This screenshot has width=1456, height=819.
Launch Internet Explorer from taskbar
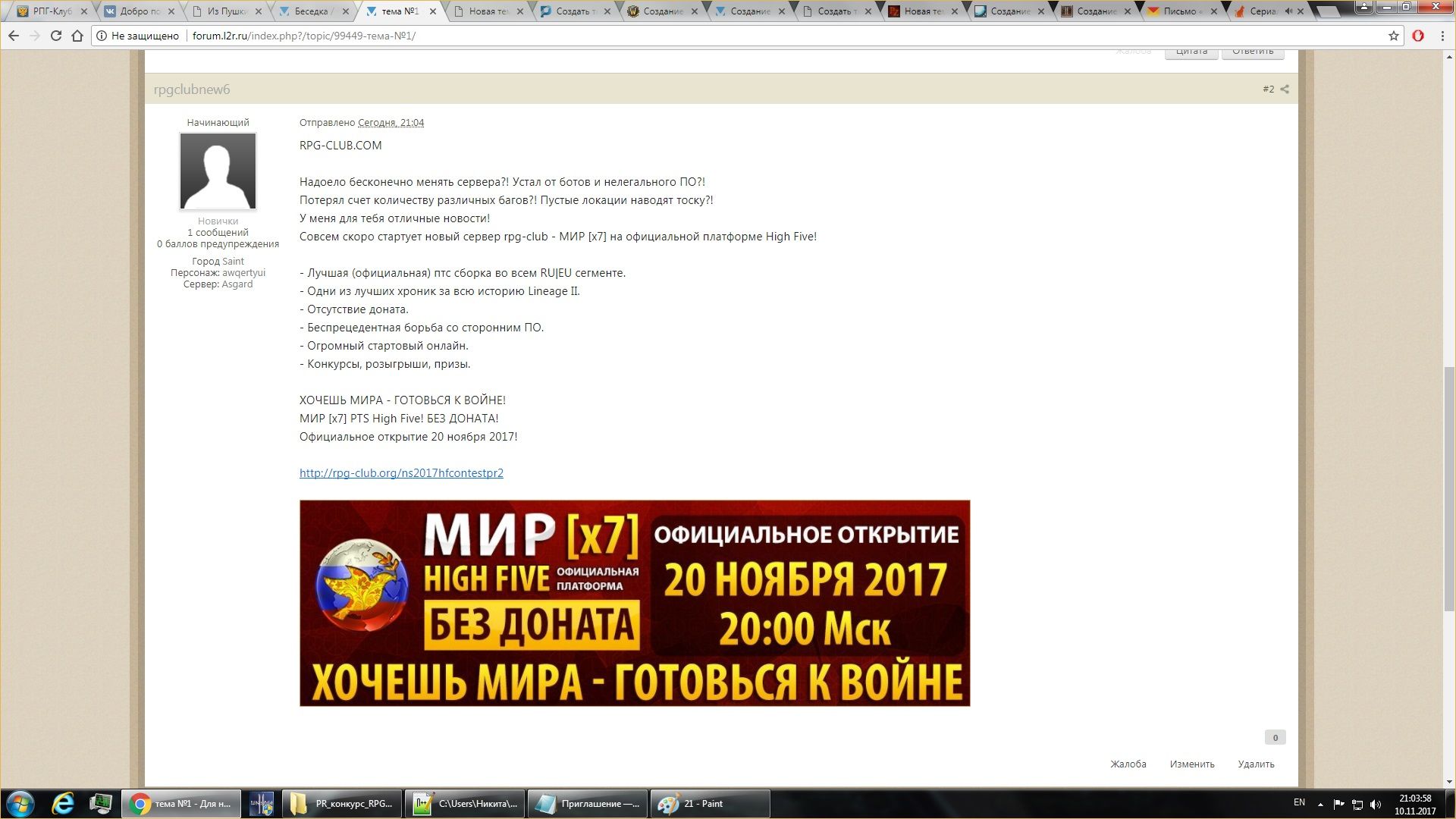pos(63,804)
